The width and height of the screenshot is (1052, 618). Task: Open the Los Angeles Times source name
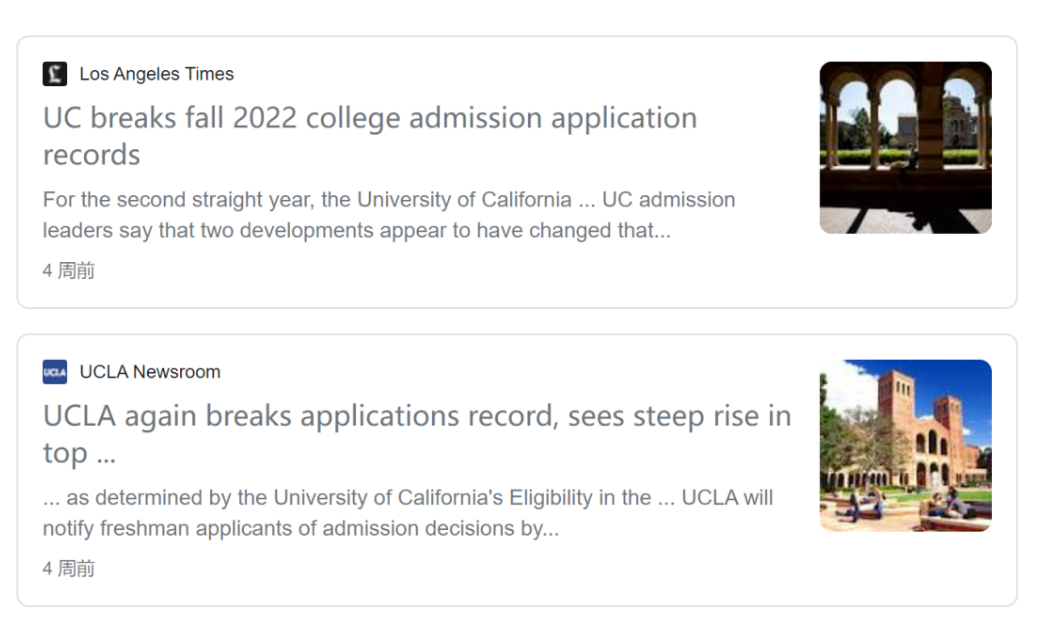[x=156, y=74]
